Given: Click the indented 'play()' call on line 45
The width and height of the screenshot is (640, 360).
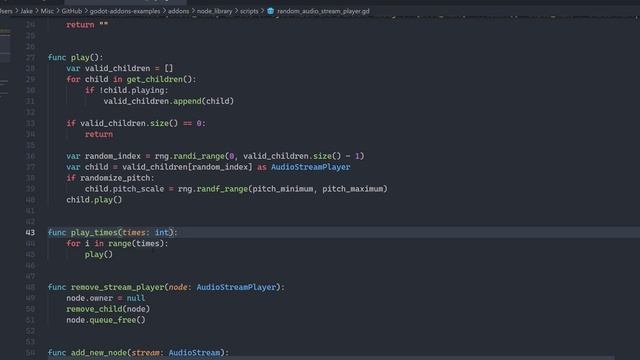Looking at the screenshot, I should click(x=99, y=254).
